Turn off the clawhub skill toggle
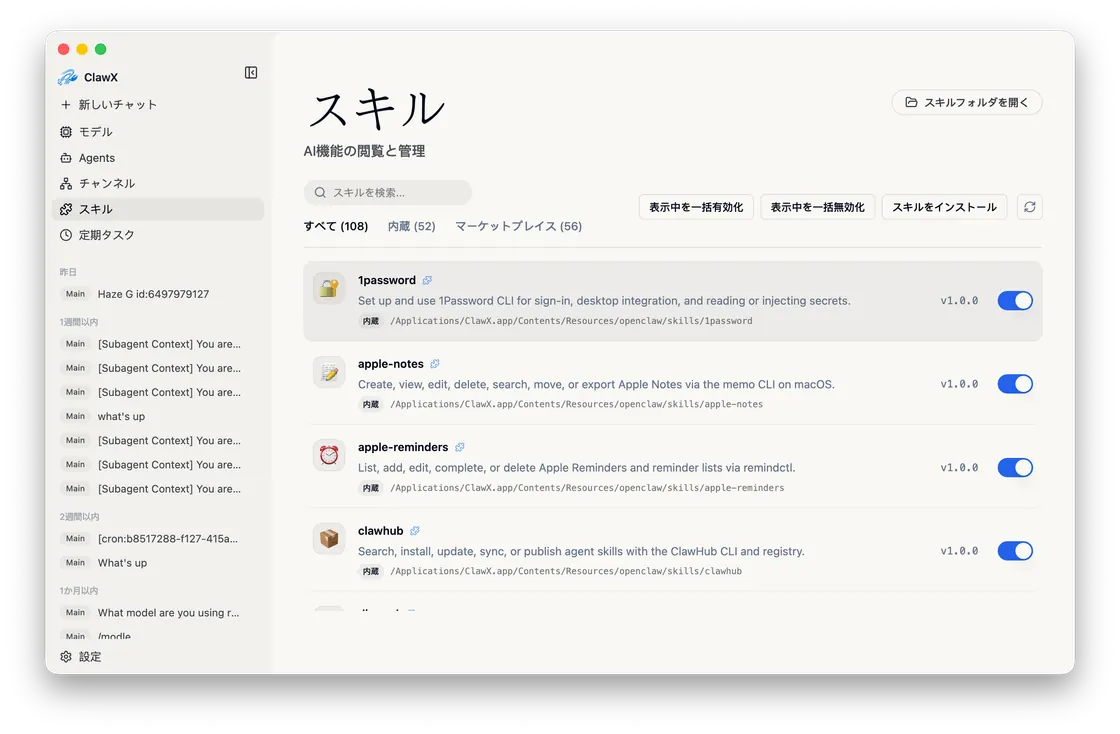Screen dimensions: 1120x734 tap(1015, 551)
